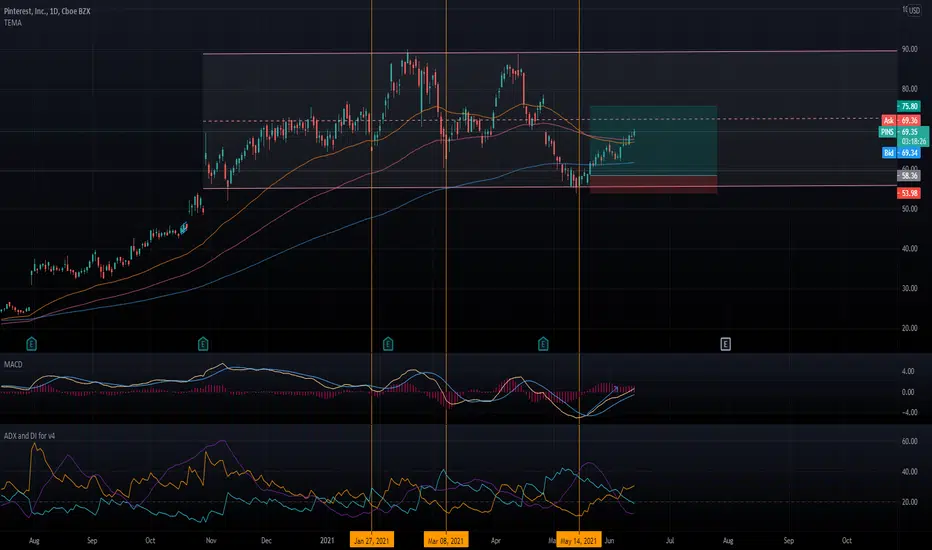The image size is (932, 550).
Task: Select the ADX and DI for v4 label
Action: [x=30, y=435]
